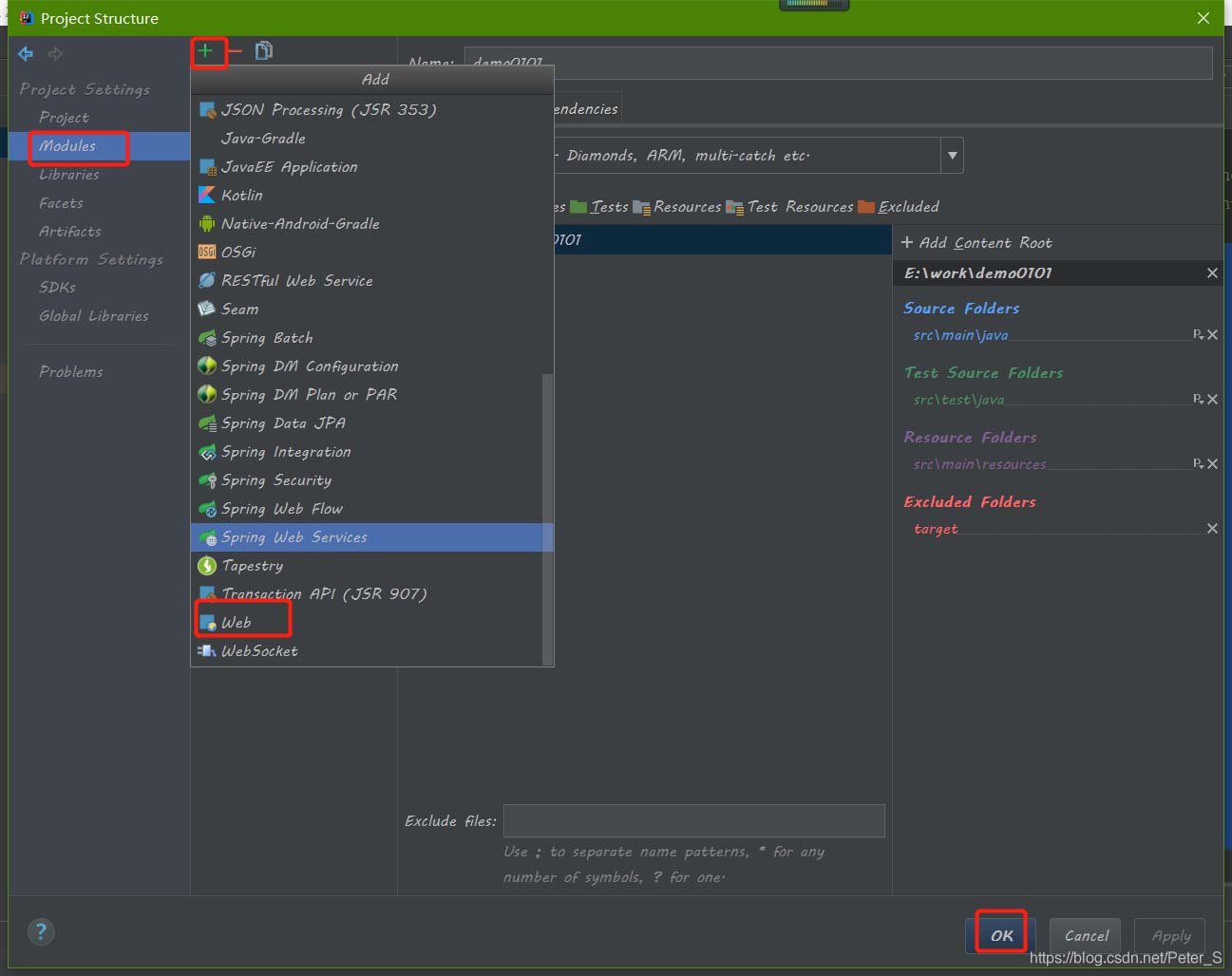1232x976 pixels.
Task: Click Add Content Root
Action: [x=976, y=243]
